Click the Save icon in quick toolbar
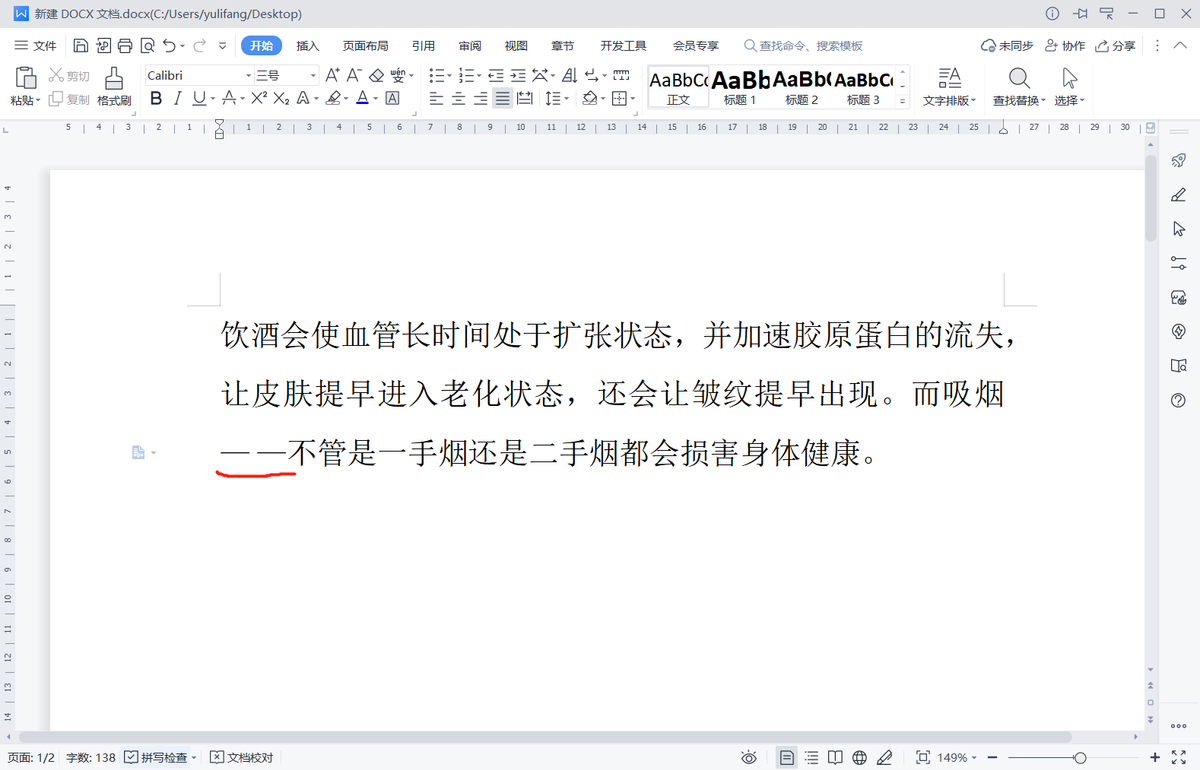1200x770 pixels. pyautogui.click(x=81, y=45)
